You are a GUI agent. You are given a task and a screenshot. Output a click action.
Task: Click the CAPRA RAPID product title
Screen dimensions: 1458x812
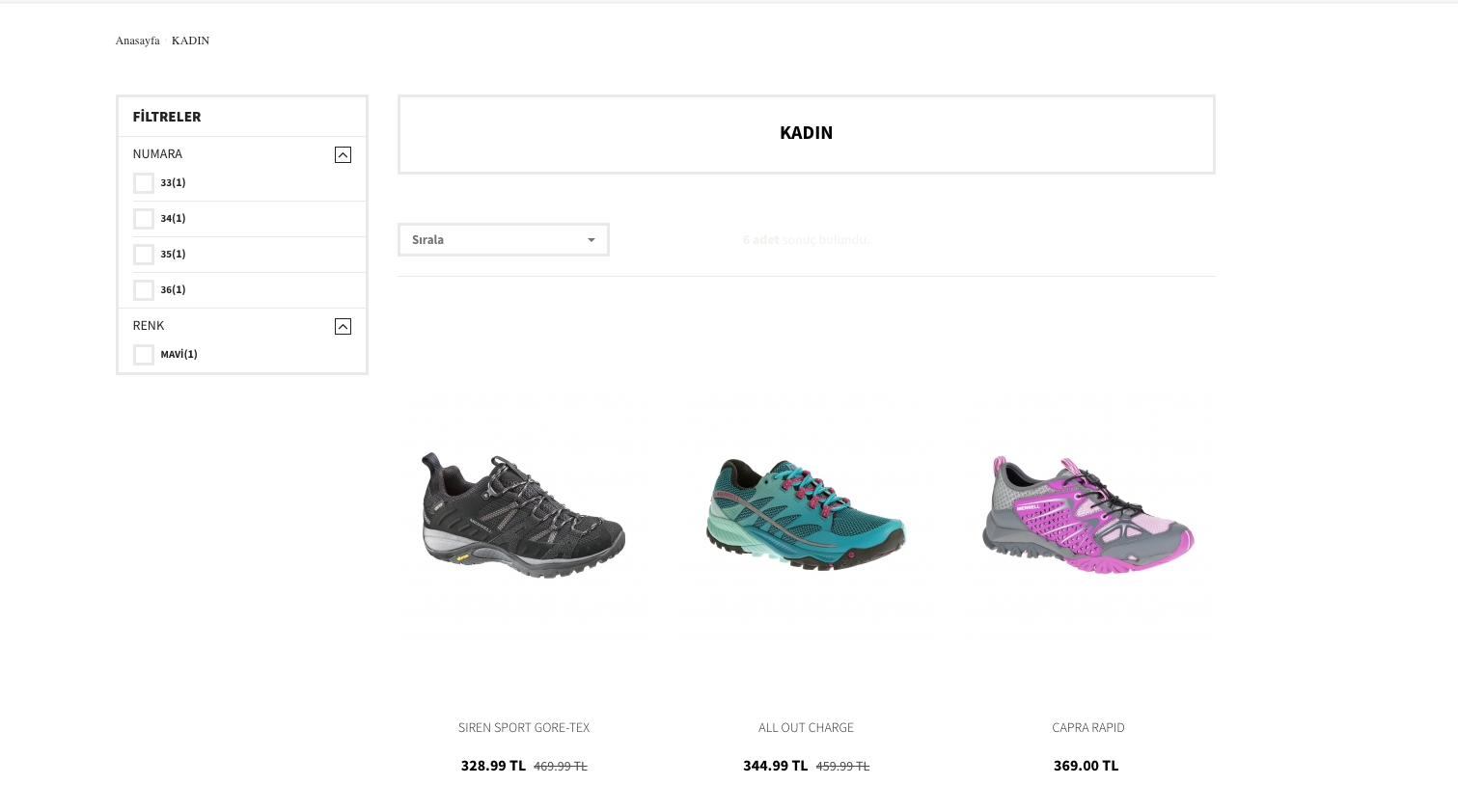point(1087,728)
